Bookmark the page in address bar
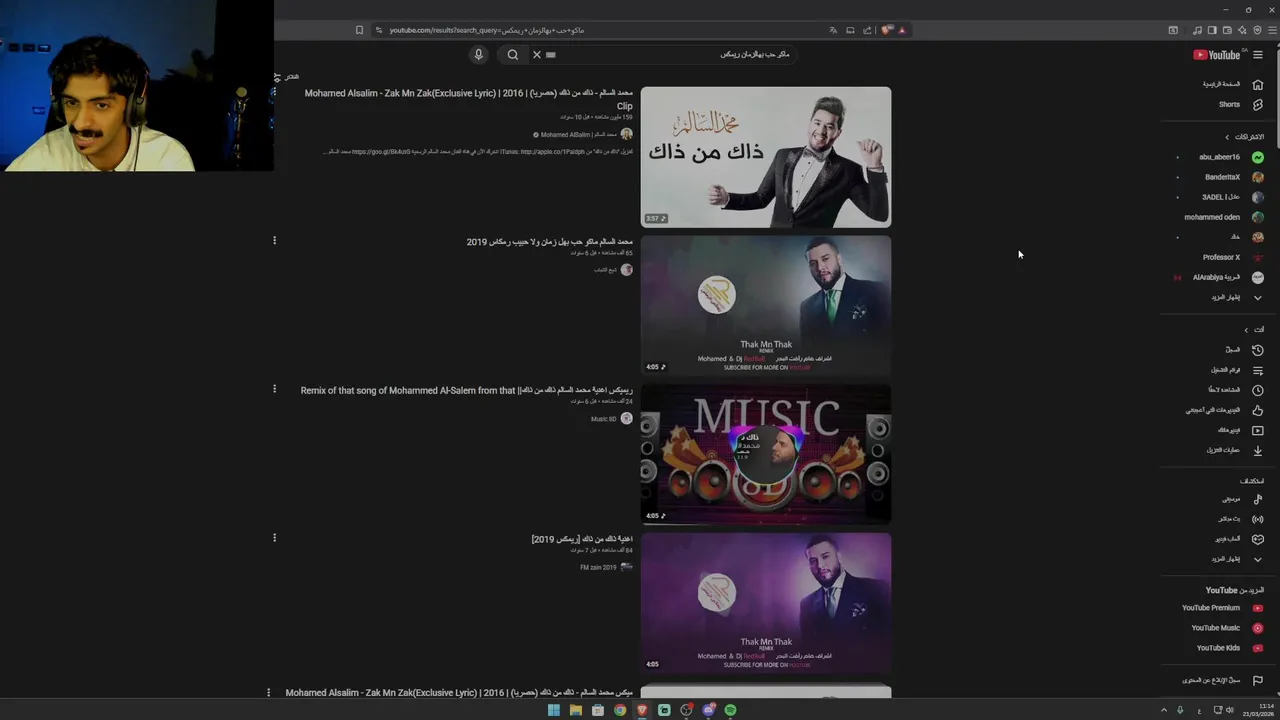The height and width of the screenshot is (720, 1280). (x=359, y=30)
